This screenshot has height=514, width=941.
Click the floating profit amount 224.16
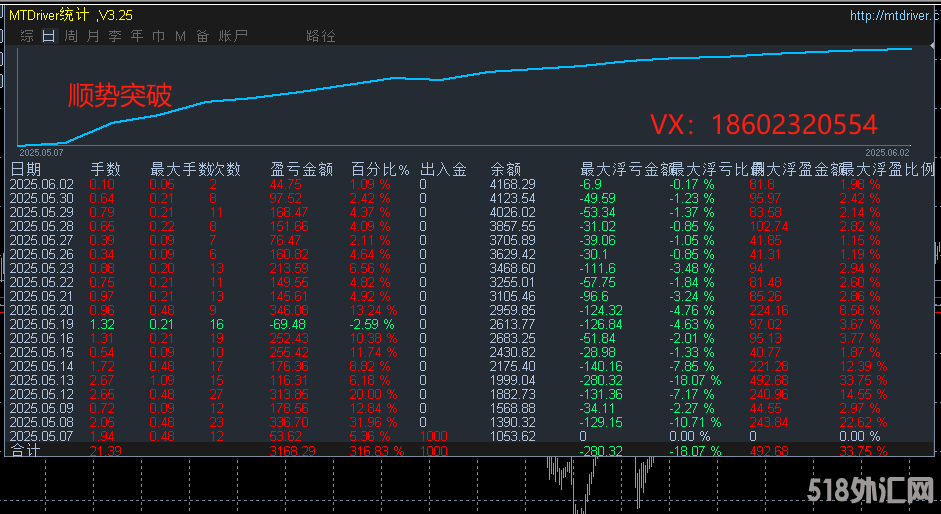pos(769,310)
